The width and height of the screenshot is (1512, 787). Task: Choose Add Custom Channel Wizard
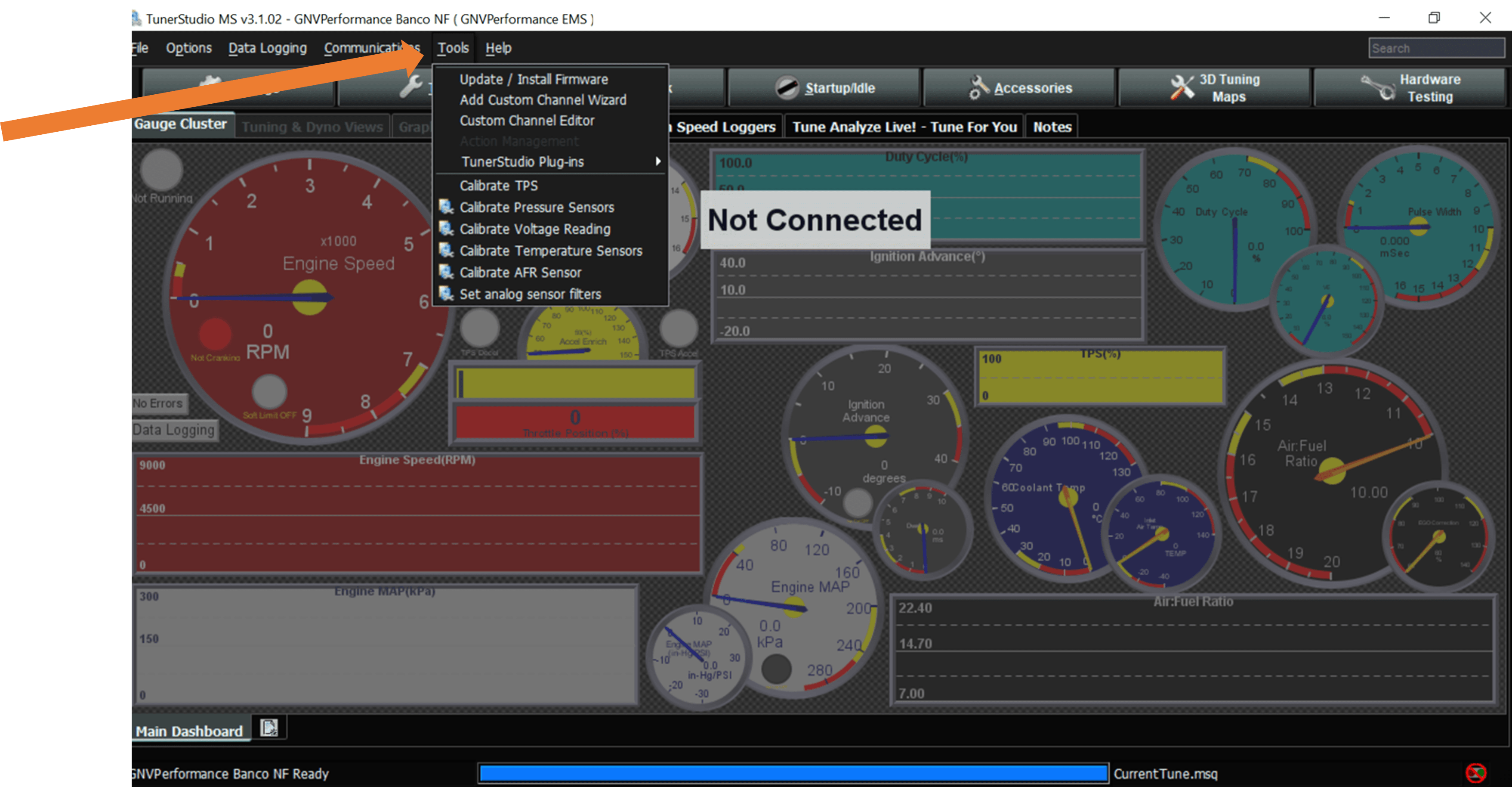(542, 100)
